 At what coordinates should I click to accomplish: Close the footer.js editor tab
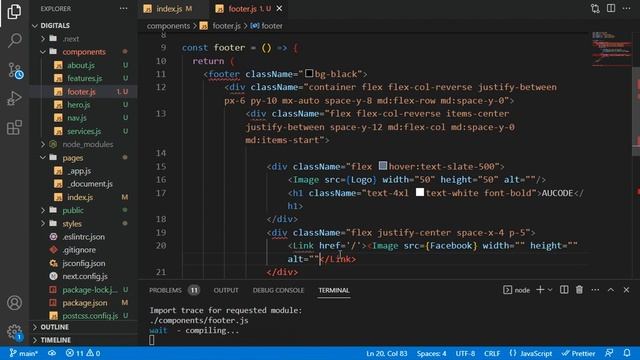pos(279,9)
